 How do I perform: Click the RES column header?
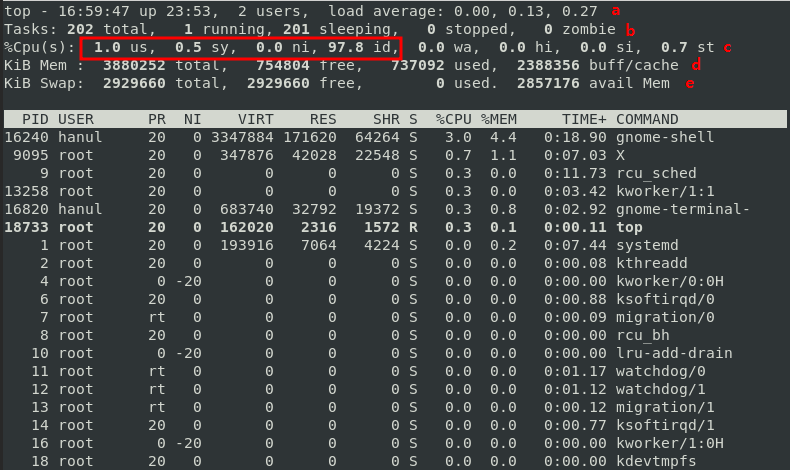coord(323,119)
